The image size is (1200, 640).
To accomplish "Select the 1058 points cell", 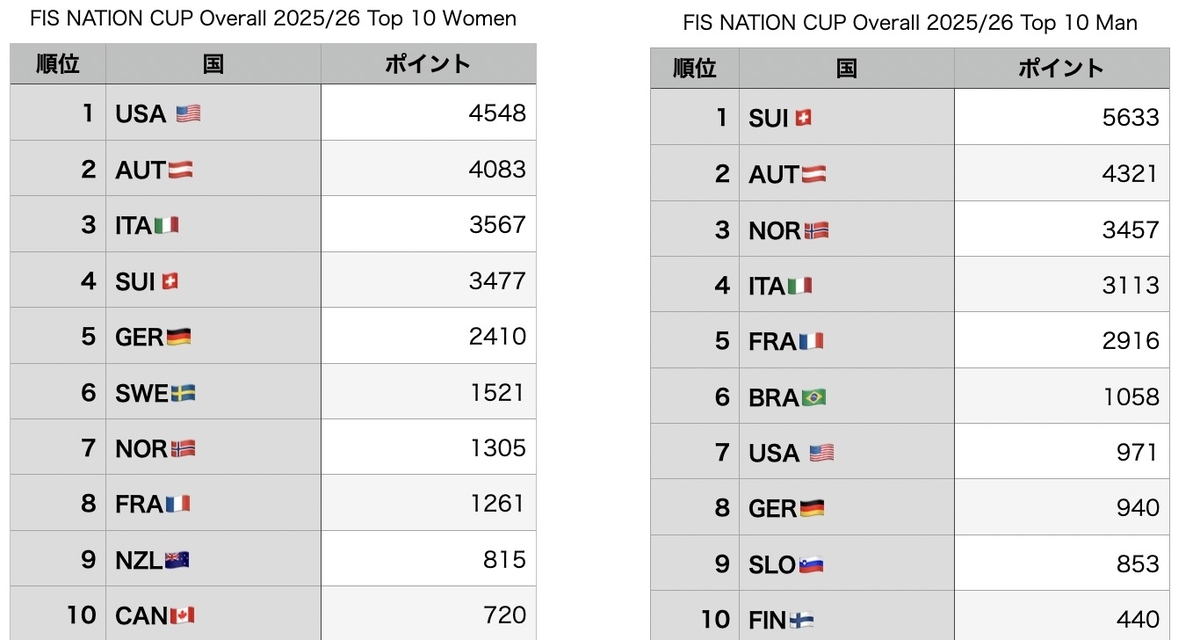I will pyautogui.click(x=1062, y=396).
